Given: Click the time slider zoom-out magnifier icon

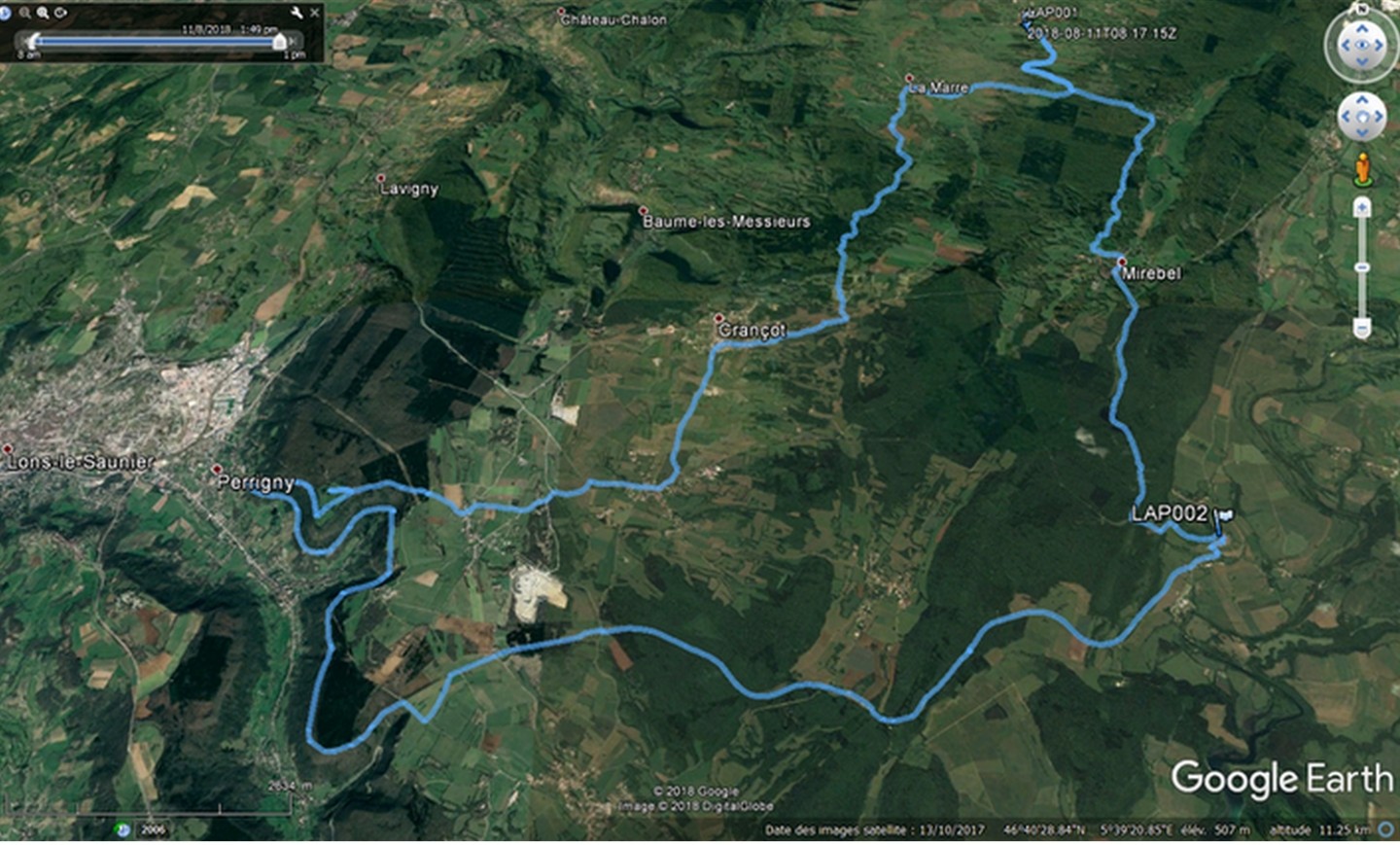Looking at the screenshot, I should click(24, 13).
